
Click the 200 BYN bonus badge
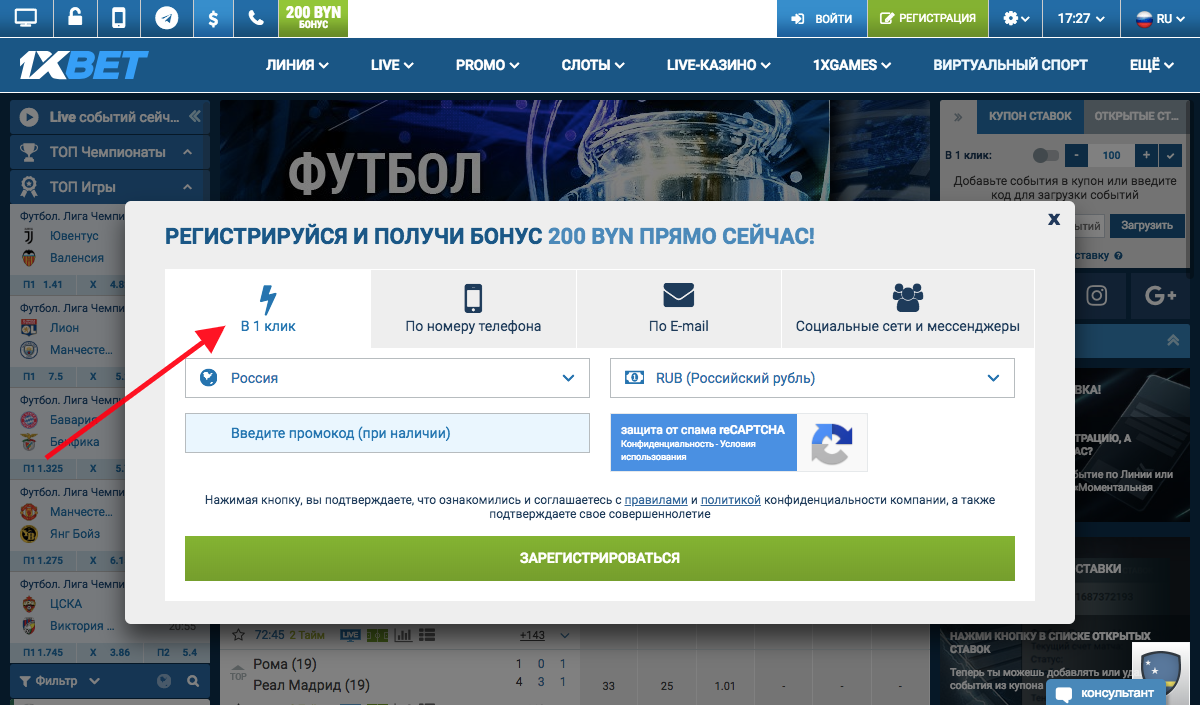point(313,18)
